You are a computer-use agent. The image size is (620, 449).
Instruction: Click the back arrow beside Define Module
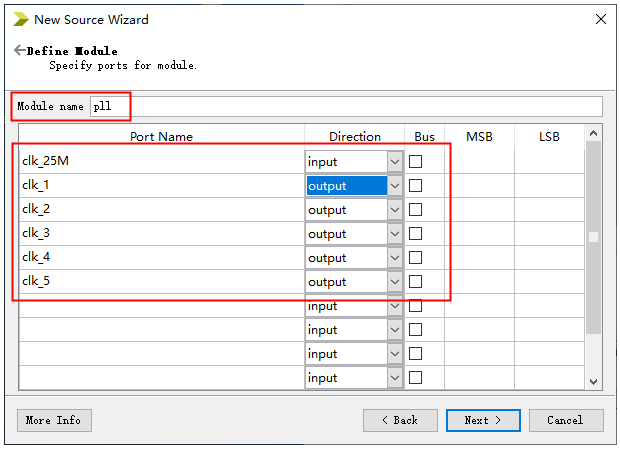coord(19,51)
